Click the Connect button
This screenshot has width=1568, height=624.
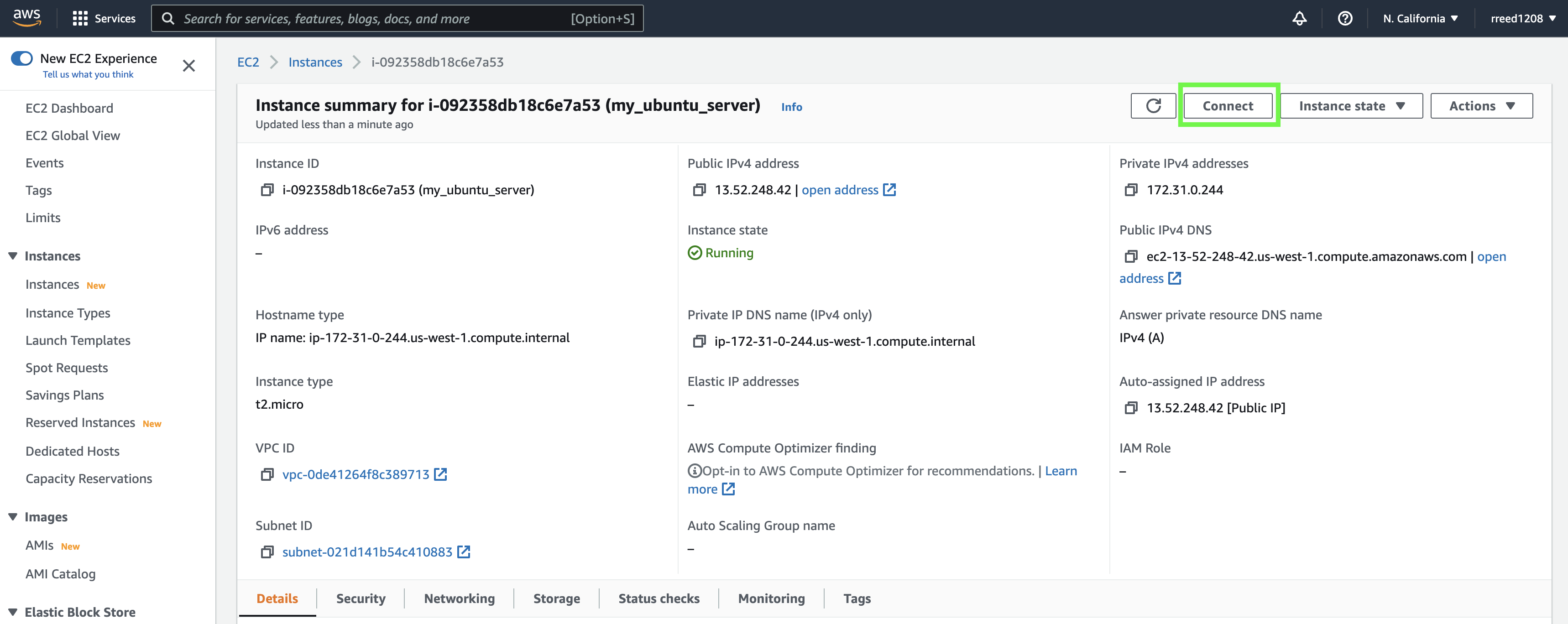1228,105
